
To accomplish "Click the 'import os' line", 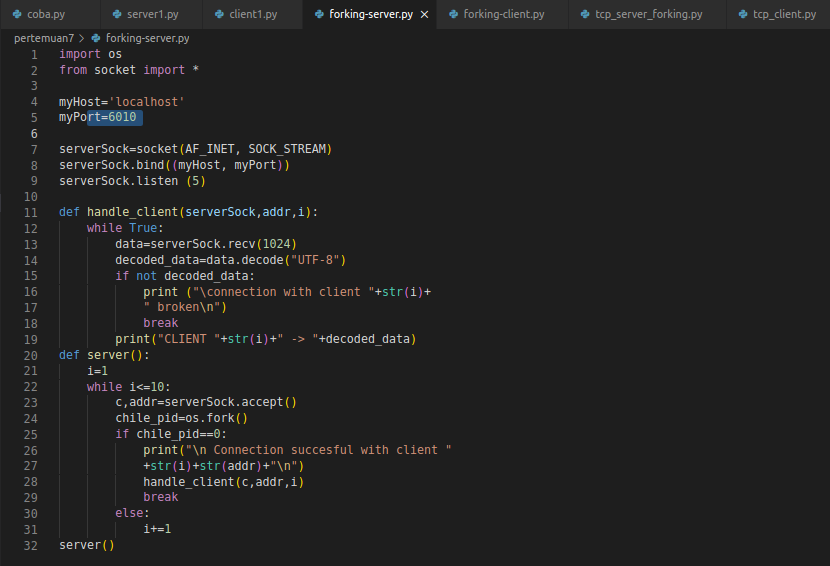I will (91, 54).
